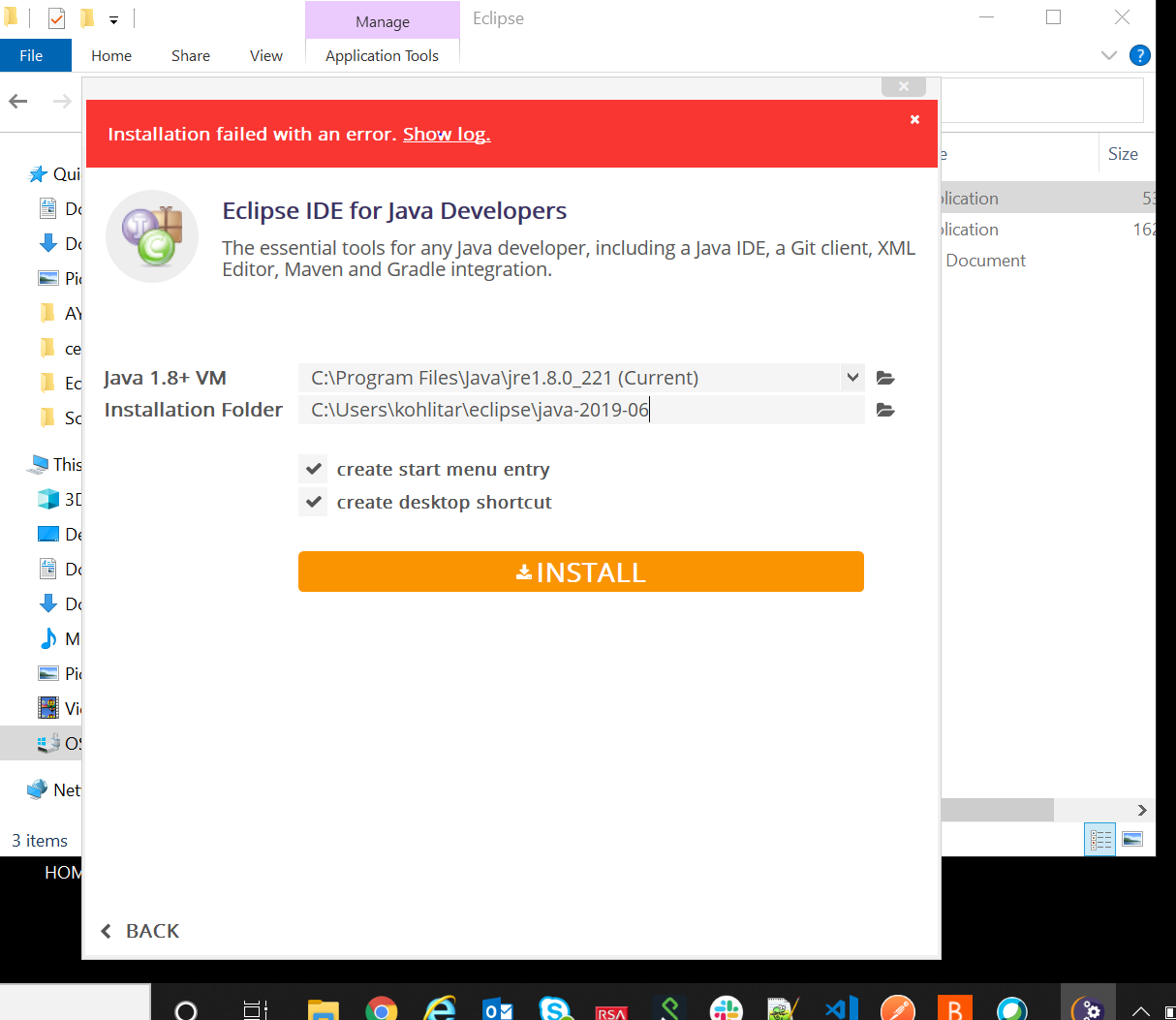The height and width of the screenshot is (1020, 1176).
Task: Open File menu in Explorer window
Action: [31, 55]
